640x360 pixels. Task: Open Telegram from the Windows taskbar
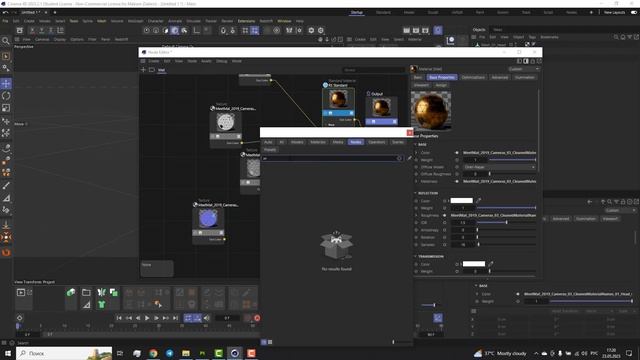[x=169, y=353]
